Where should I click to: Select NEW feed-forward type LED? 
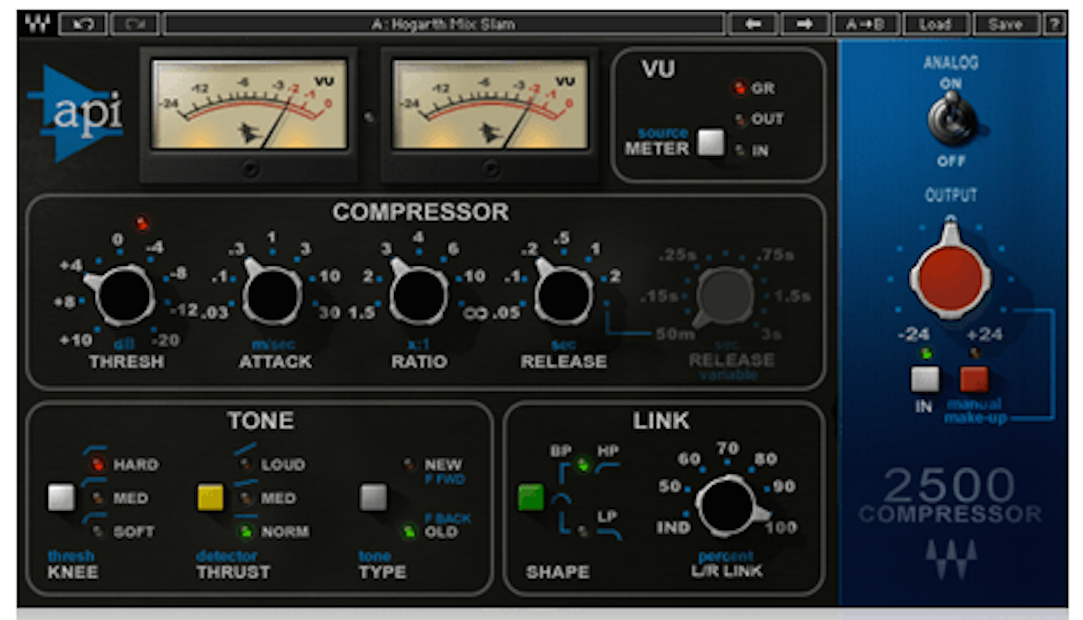click(409, 463)
